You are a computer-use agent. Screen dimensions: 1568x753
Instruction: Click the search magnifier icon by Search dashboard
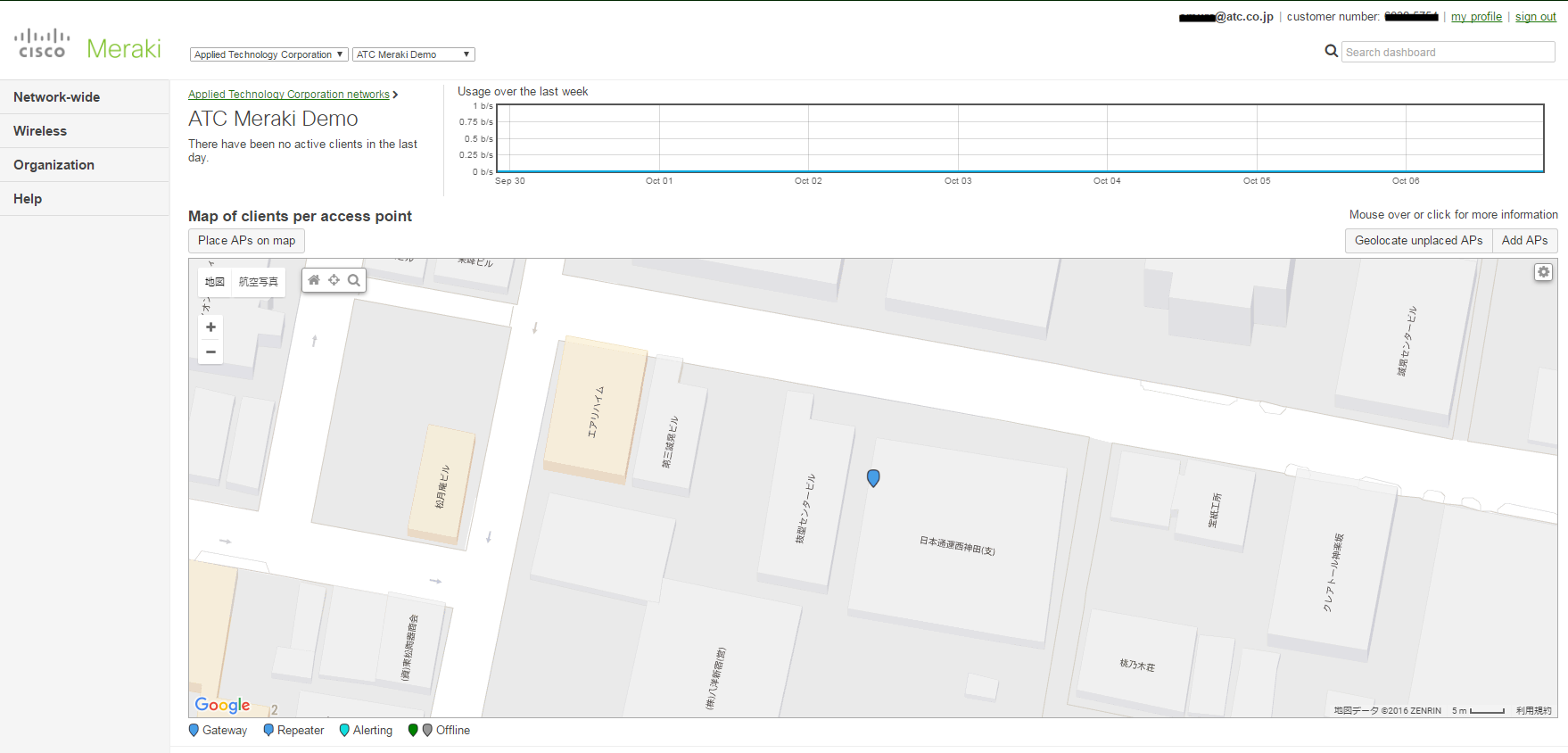(1331, 51)
